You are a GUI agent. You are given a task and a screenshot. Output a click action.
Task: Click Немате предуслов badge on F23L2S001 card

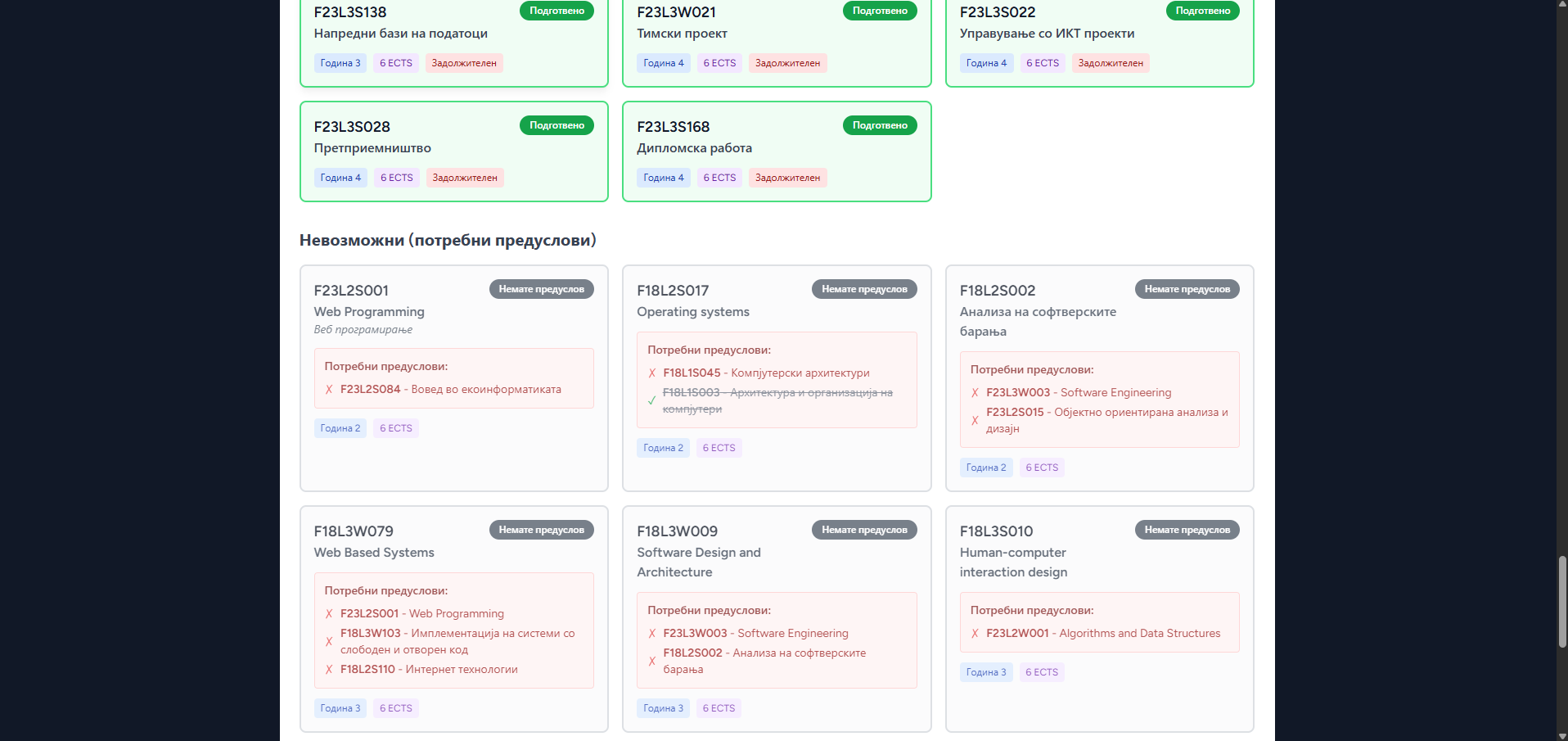pyautogui.click(x=541, y=289)
